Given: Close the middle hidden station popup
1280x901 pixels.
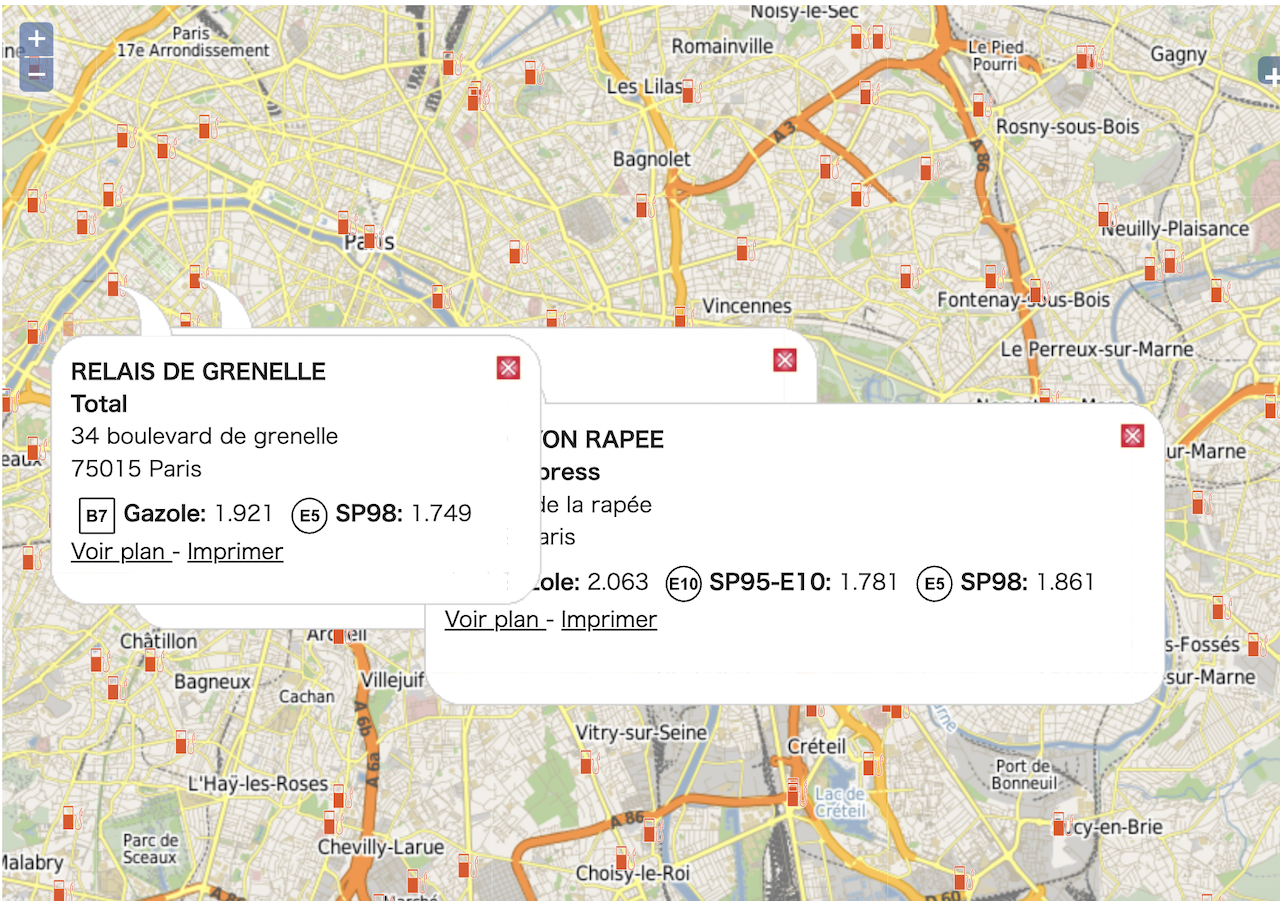Looking at the screenshot, I should (x=785, y=360).
